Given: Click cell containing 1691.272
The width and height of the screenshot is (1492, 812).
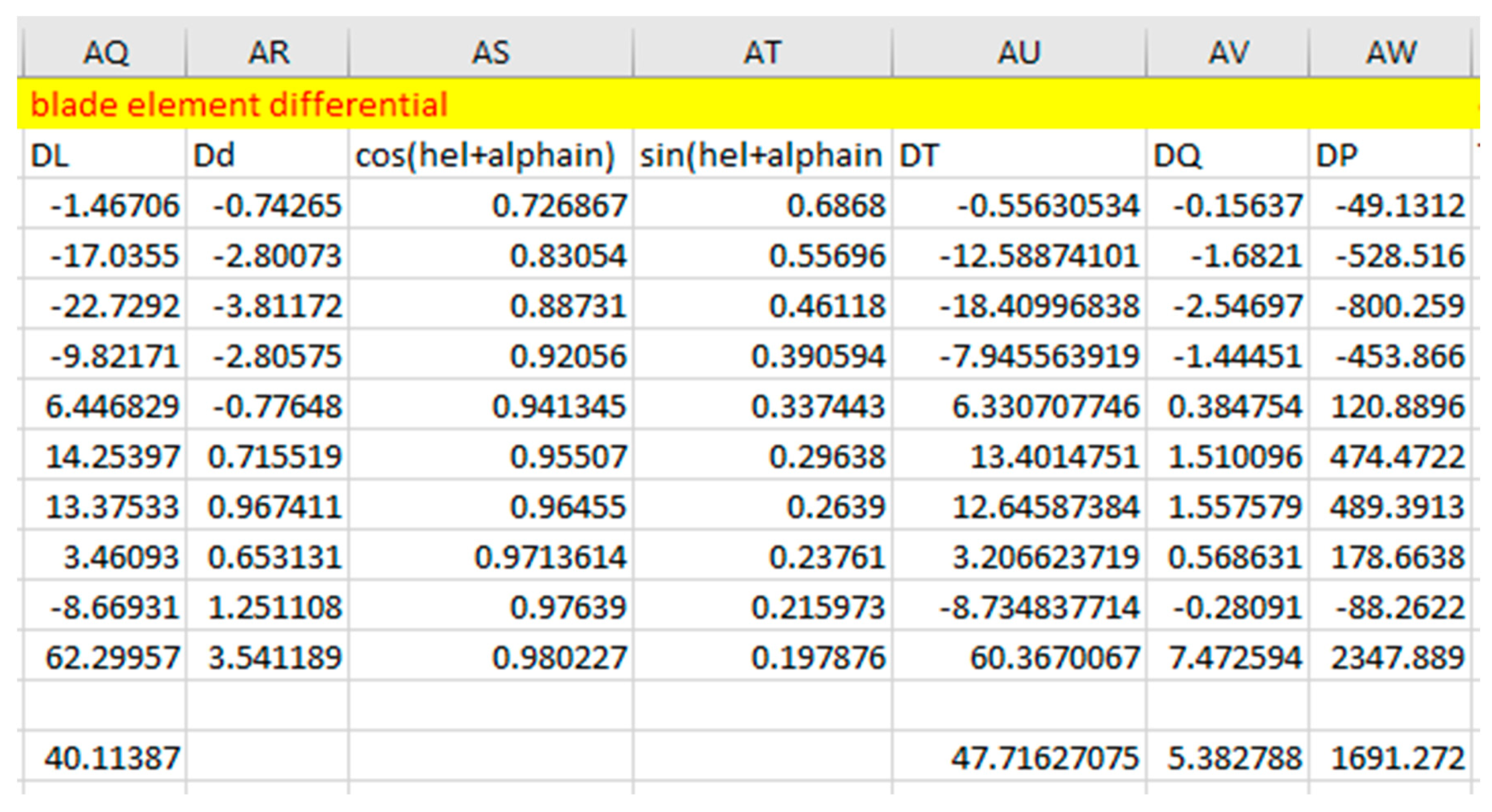Looking at the screenshot, I should coord(1397,758).
